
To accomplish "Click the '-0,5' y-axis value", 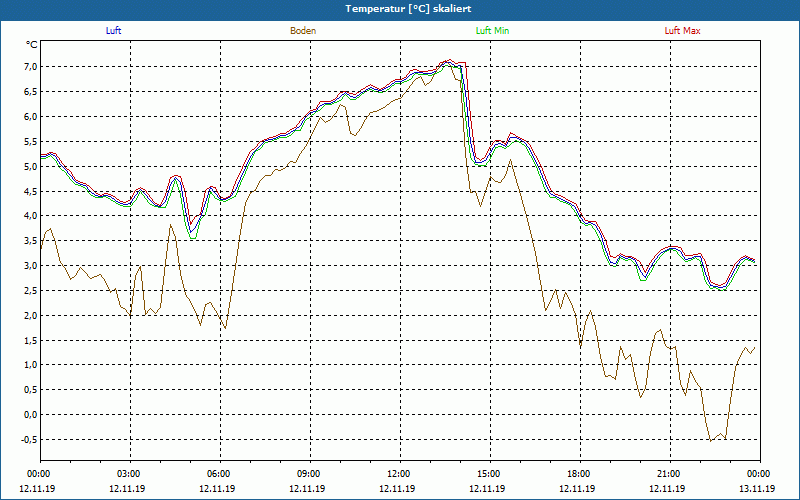I will click(x=29, y=440).
